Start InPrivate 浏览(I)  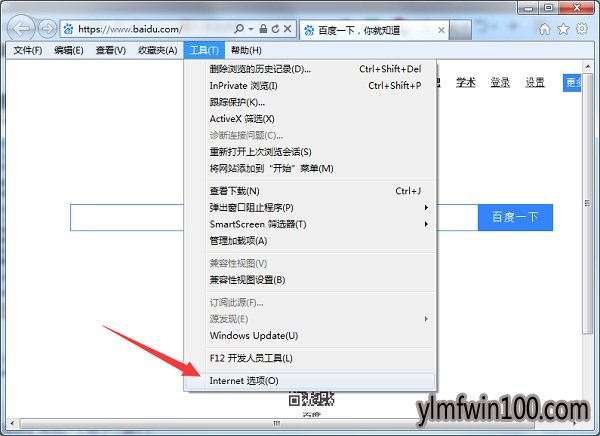310,85
